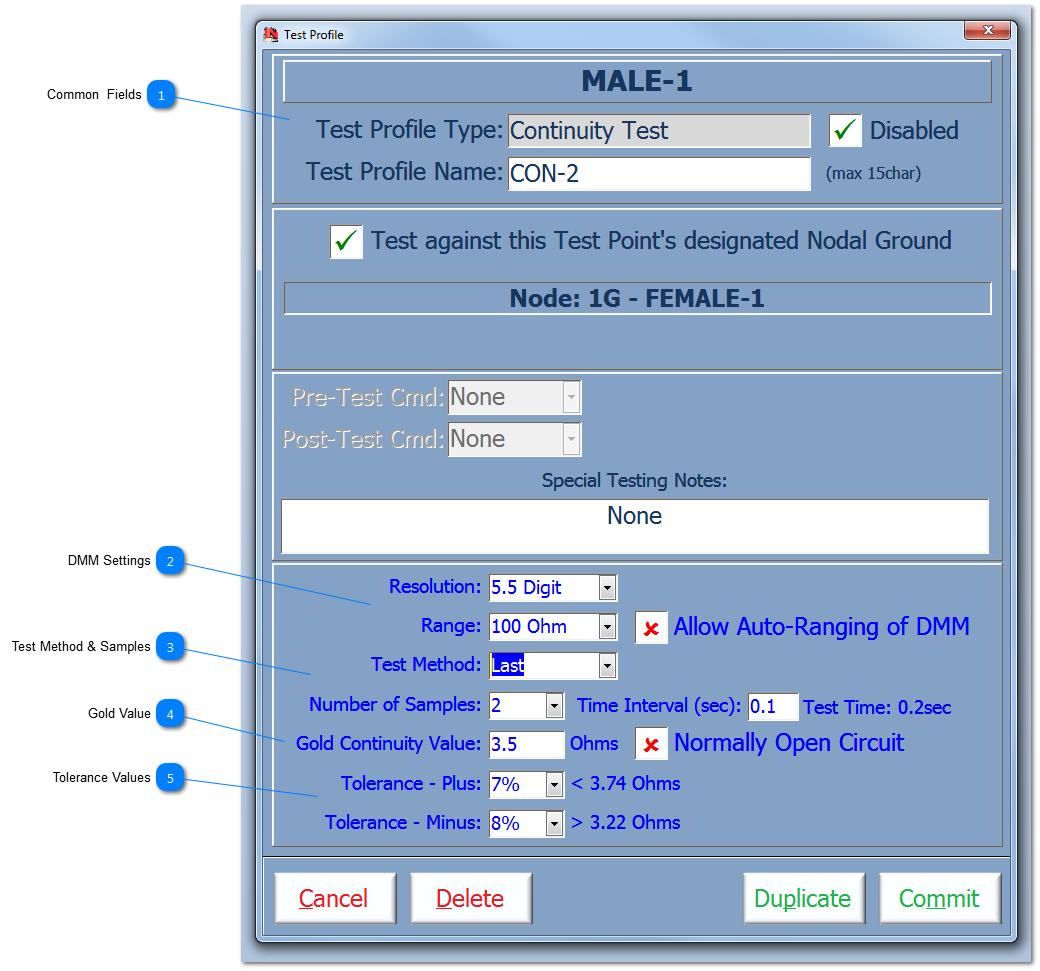Enable Allow Auto-Ranging of DMM
1040x971 pixels.
(651, 627)
